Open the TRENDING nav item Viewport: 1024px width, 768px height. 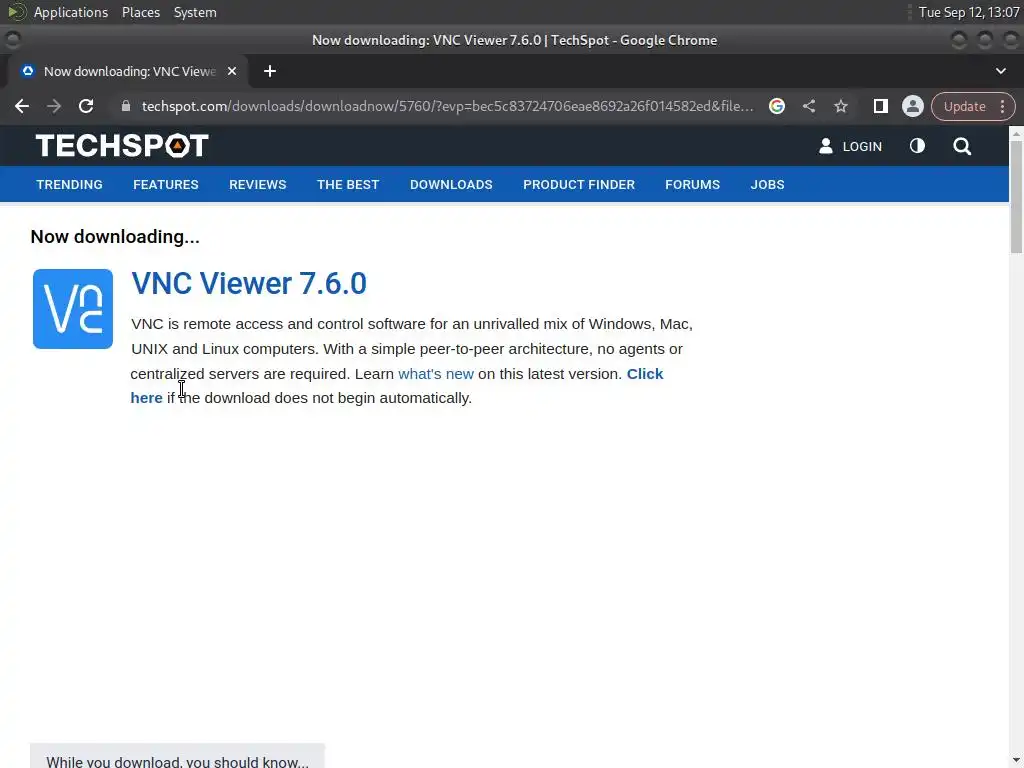pyautogui.click(x=69, y=185)
